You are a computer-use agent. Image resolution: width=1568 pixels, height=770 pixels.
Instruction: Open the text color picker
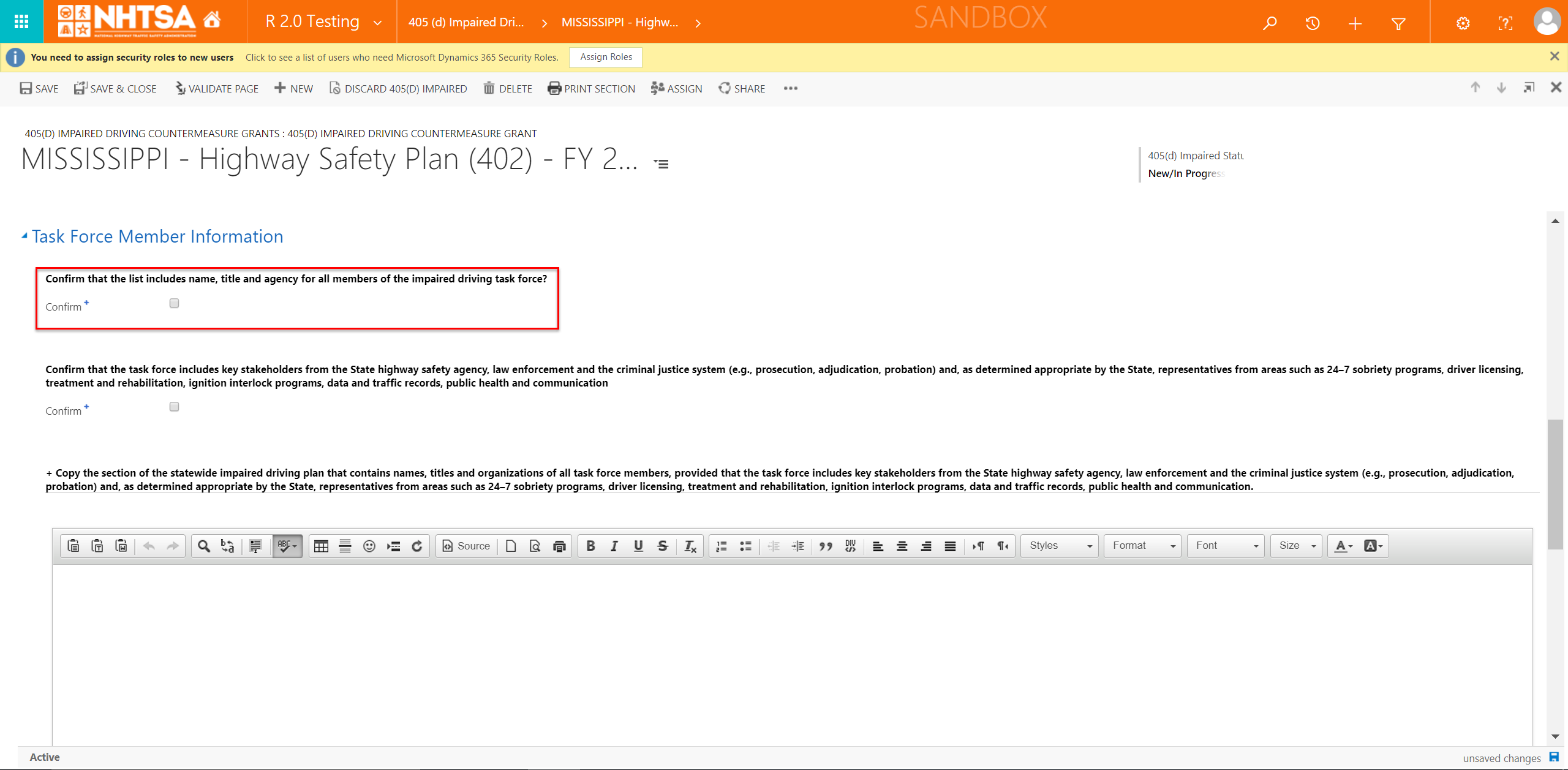1343,546
